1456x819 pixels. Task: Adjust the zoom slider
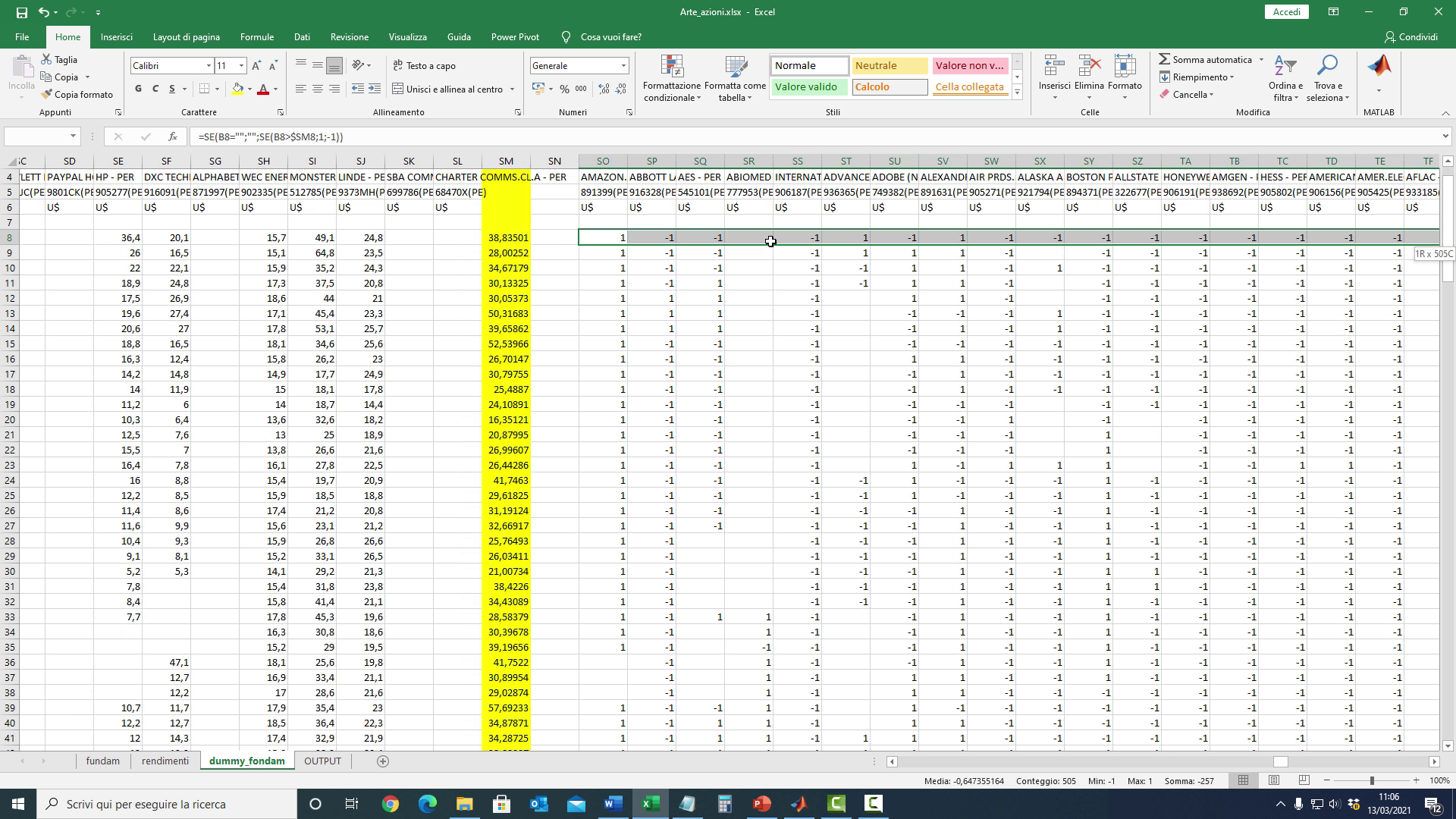1371,780
